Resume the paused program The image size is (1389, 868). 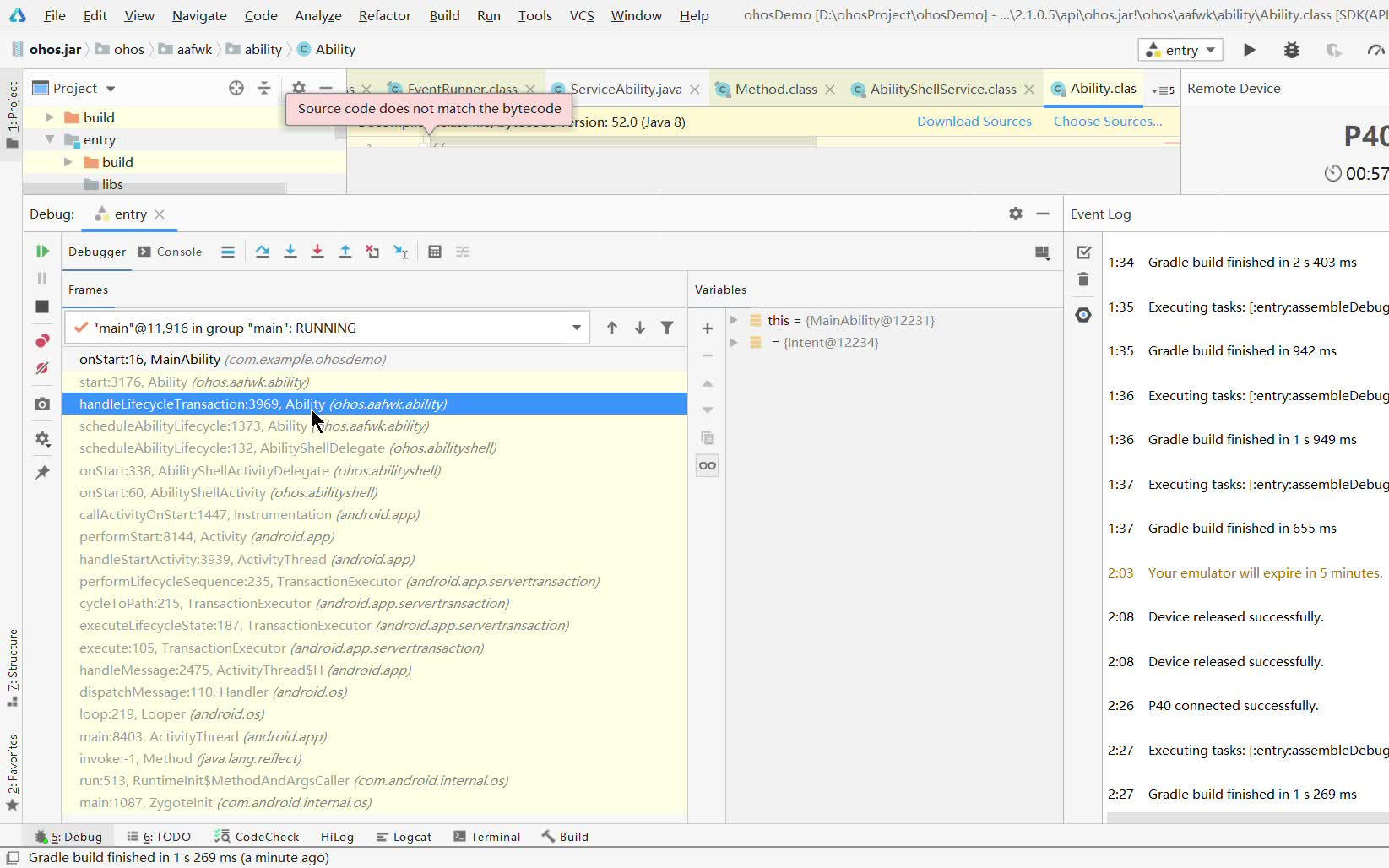point(41,251)
